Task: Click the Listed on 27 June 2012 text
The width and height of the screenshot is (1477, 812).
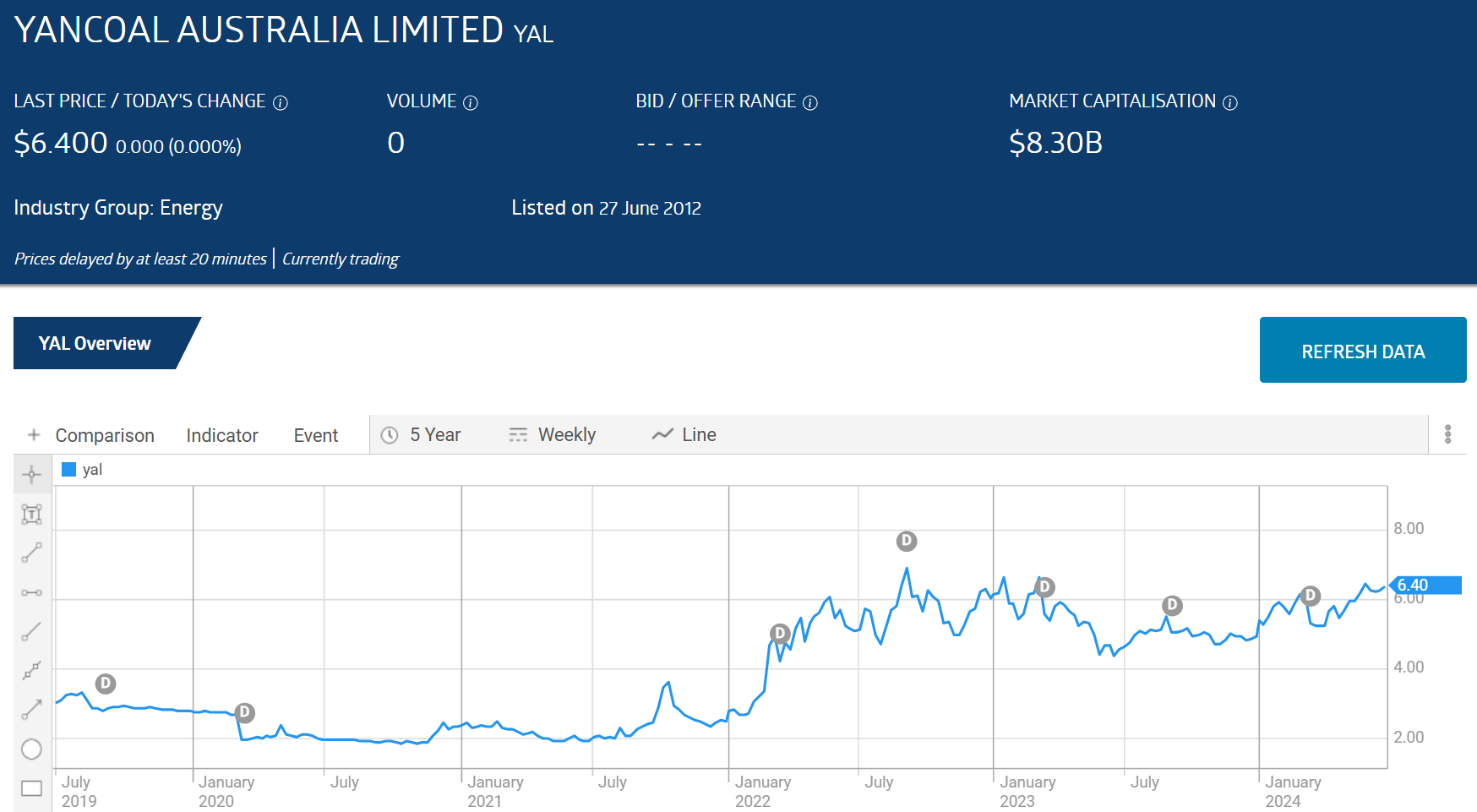Action: coord(607,208)
